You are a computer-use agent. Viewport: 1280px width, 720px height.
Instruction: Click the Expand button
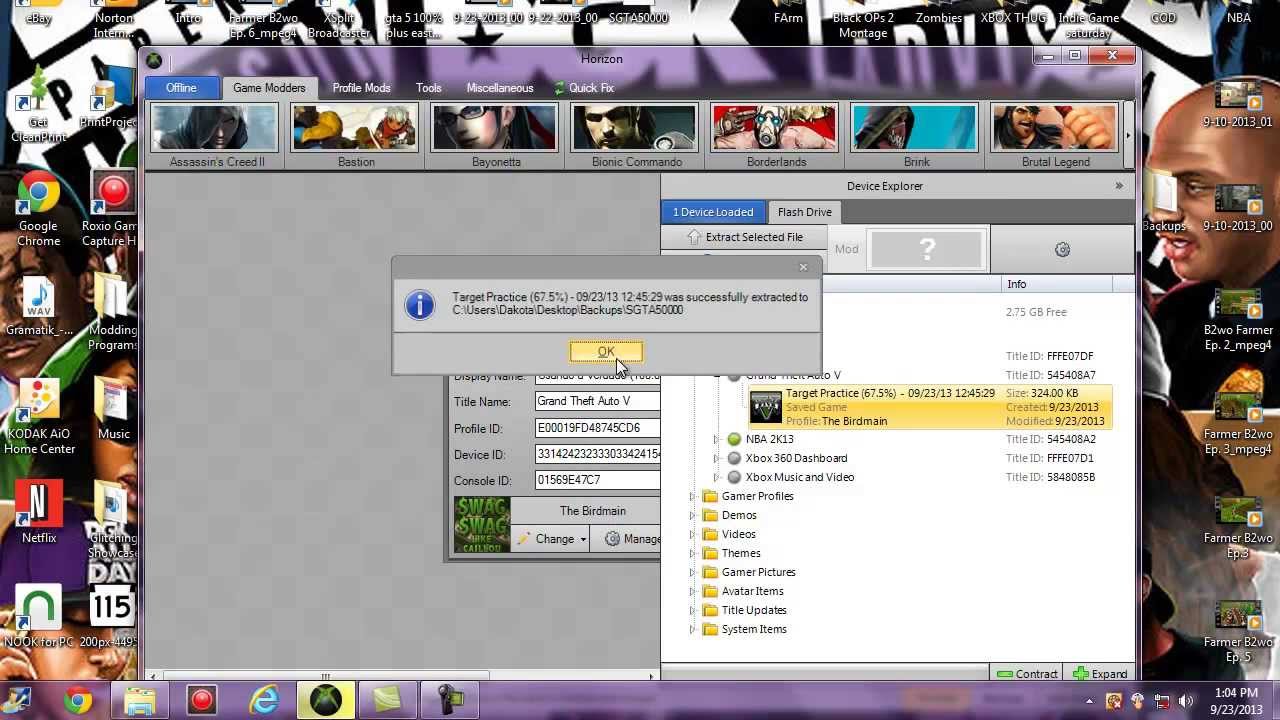pos(1100,674)
